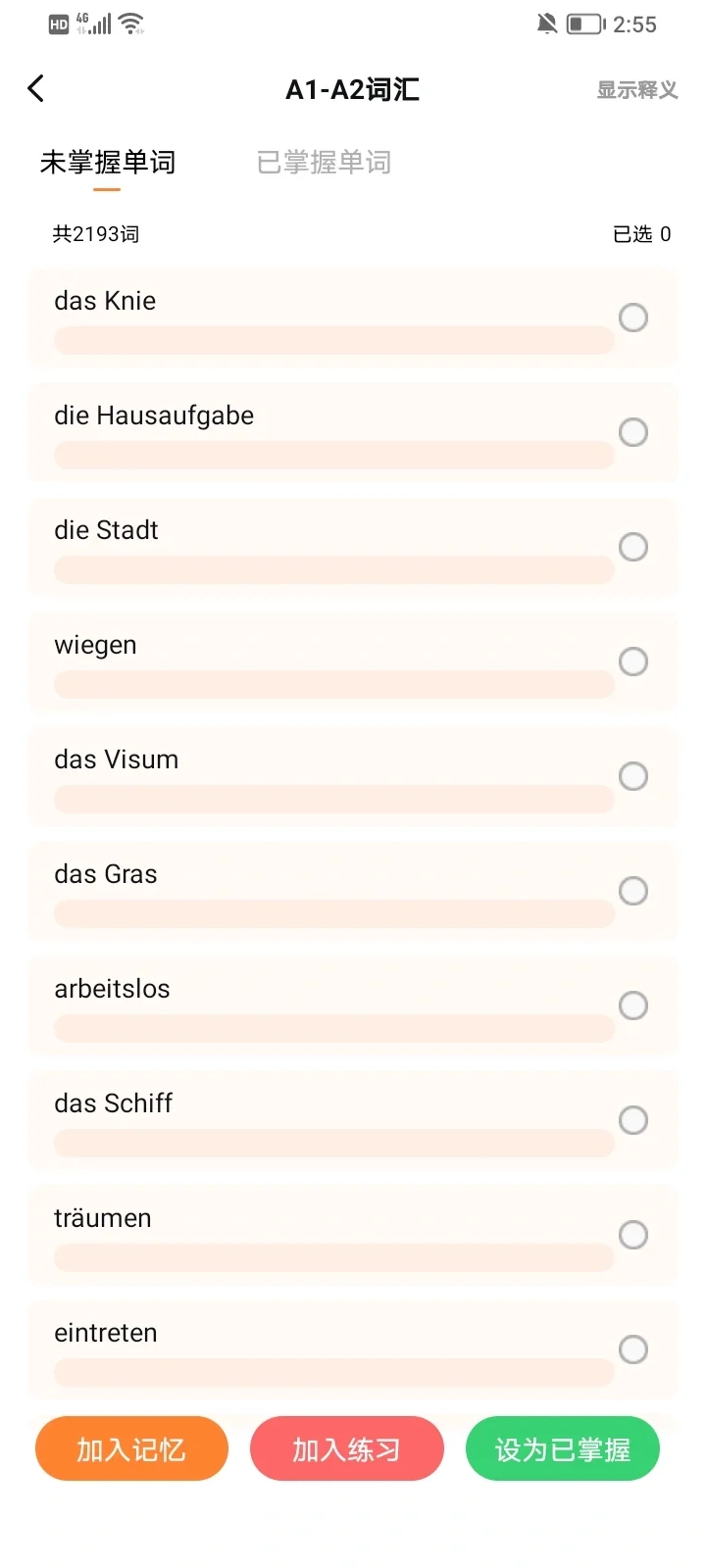The width and height of the screenshot is (706, 1568).
Task: Tap the muted notification bell icon
Action: (x=547, y=24)
